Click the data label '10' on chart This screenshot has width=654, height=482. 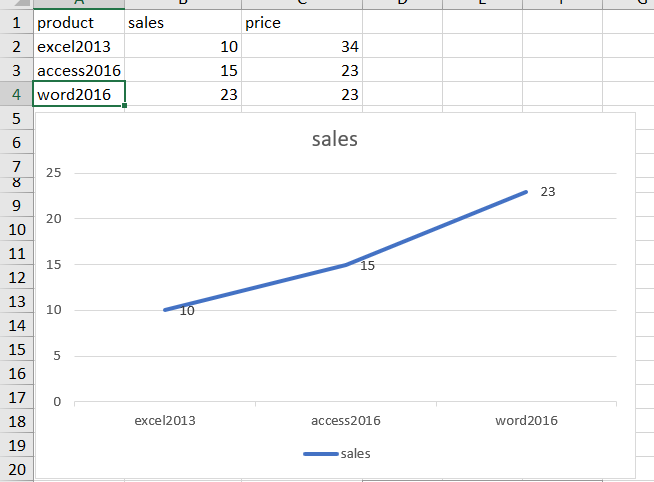[187, 311]
